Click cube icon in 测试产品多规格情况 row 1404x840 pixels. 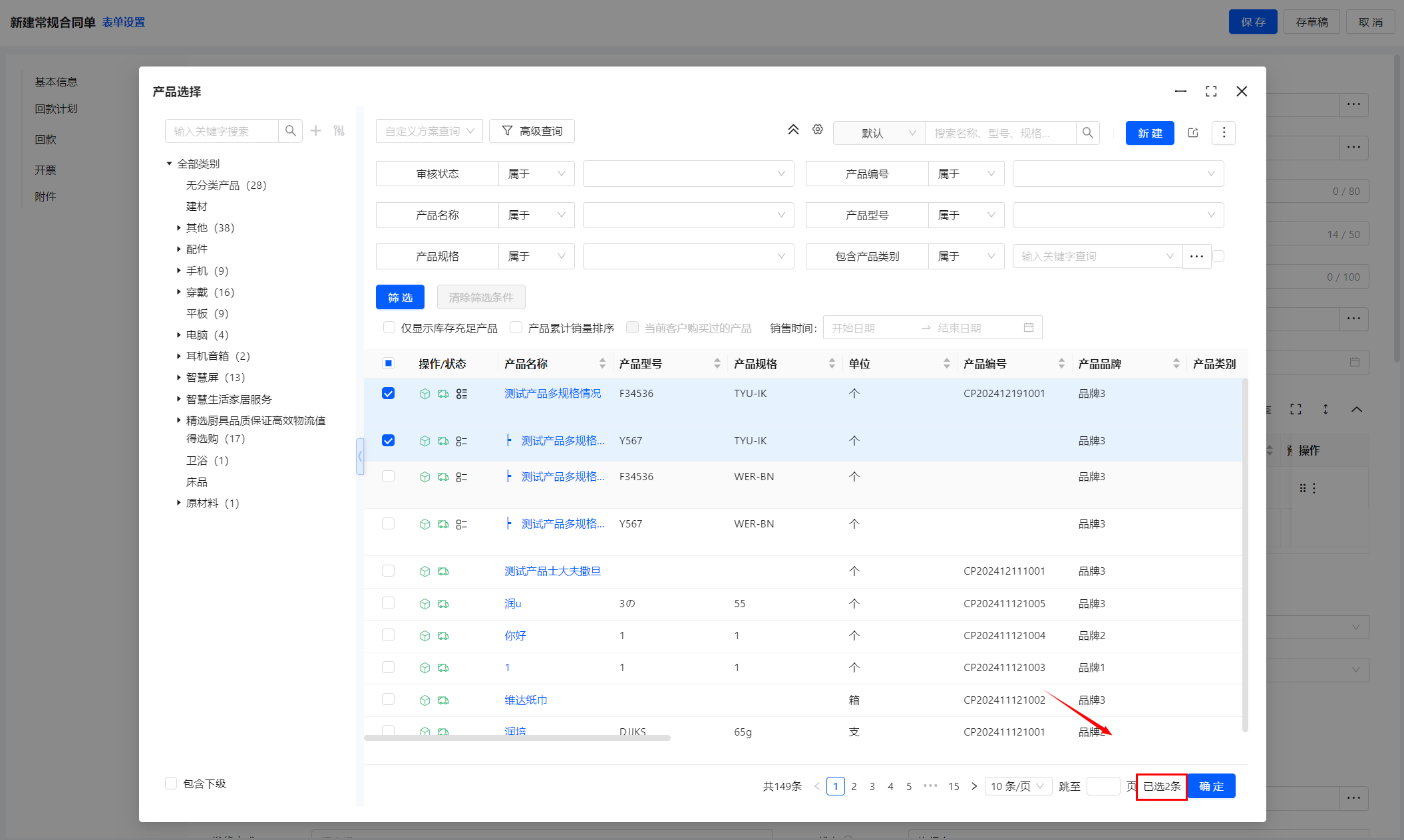(x=425, y=394)
